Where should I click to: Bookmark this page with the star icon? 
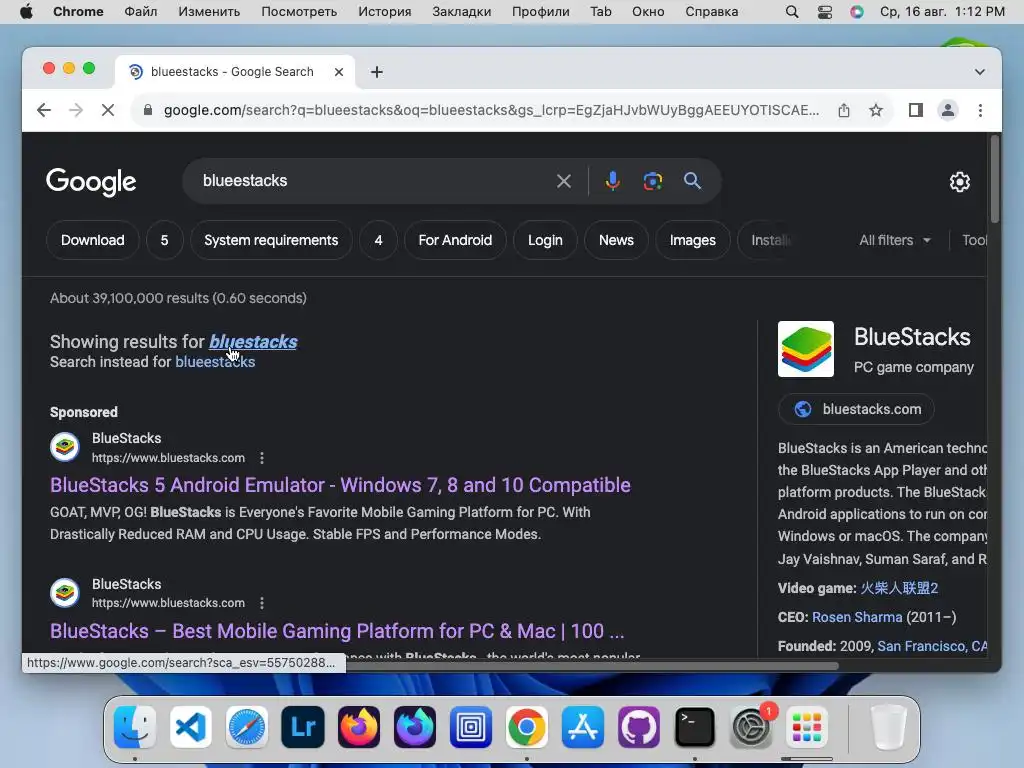coord(876,110)
